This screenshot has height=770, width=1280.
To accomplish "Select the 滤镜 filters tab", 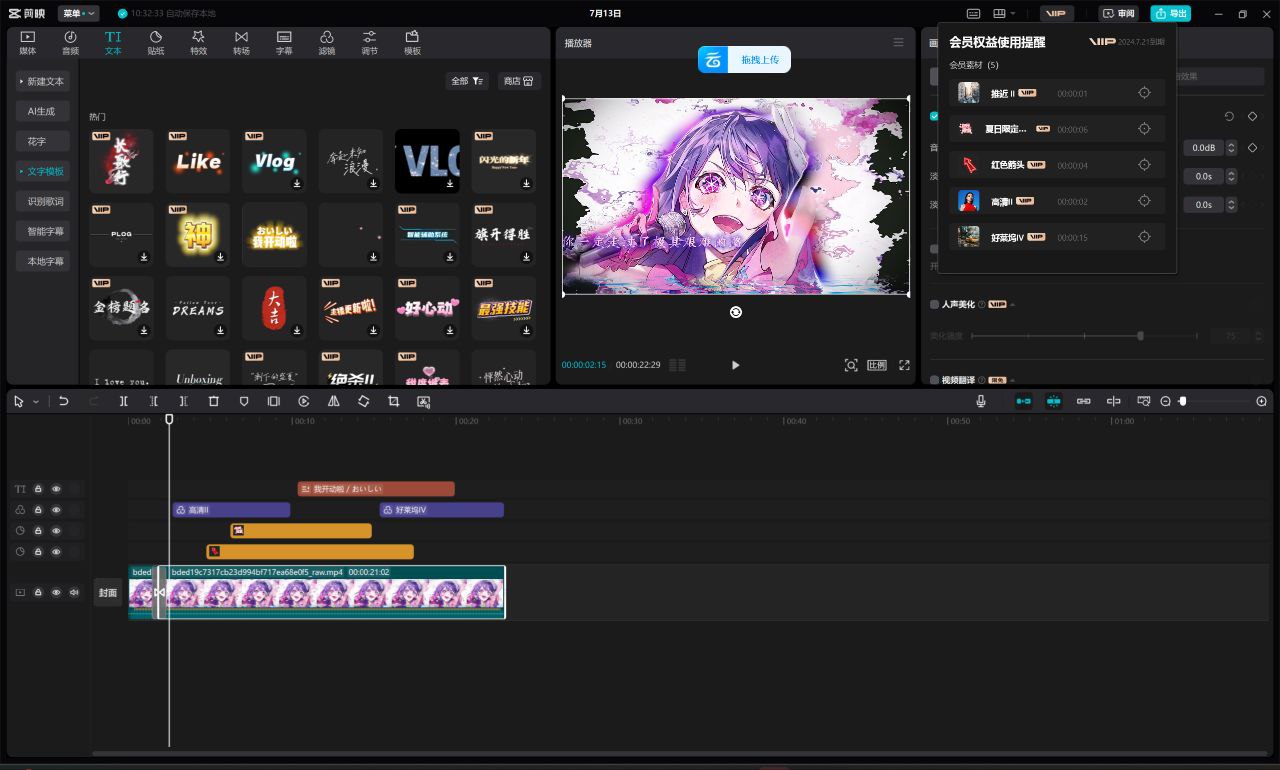I will click(327, 42).
